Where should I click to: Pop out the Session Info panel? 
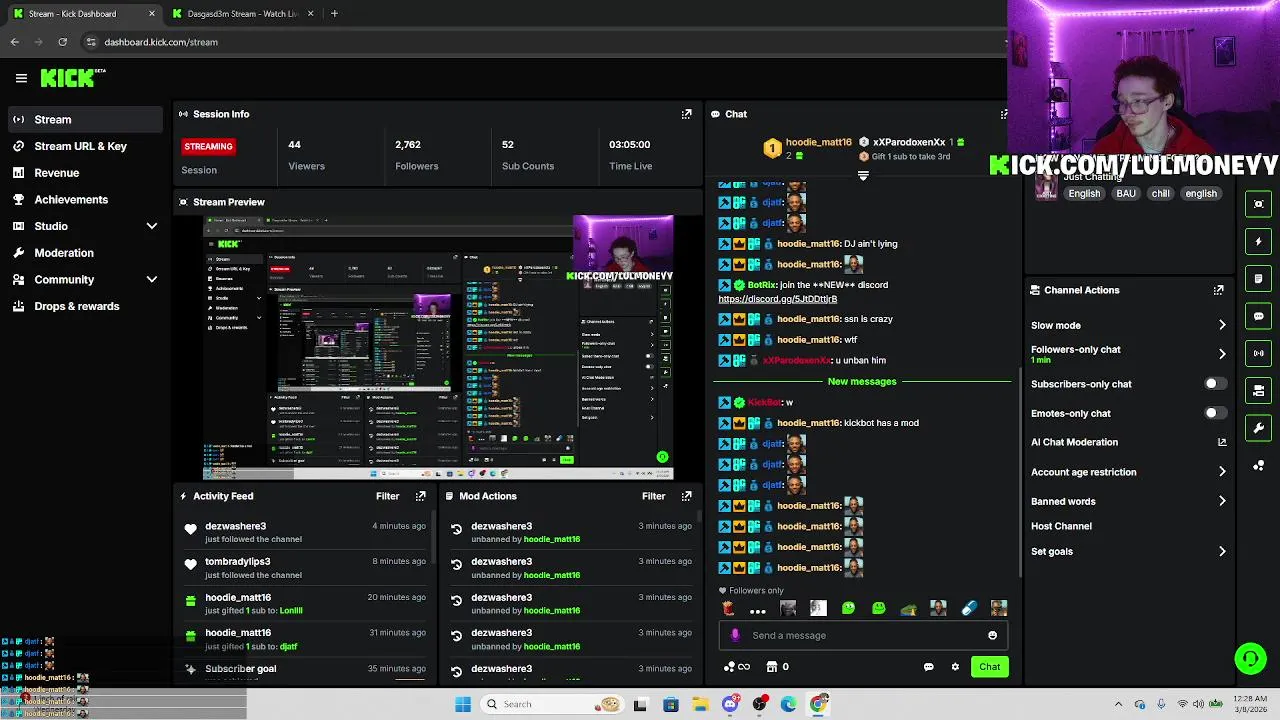[686, 114]
